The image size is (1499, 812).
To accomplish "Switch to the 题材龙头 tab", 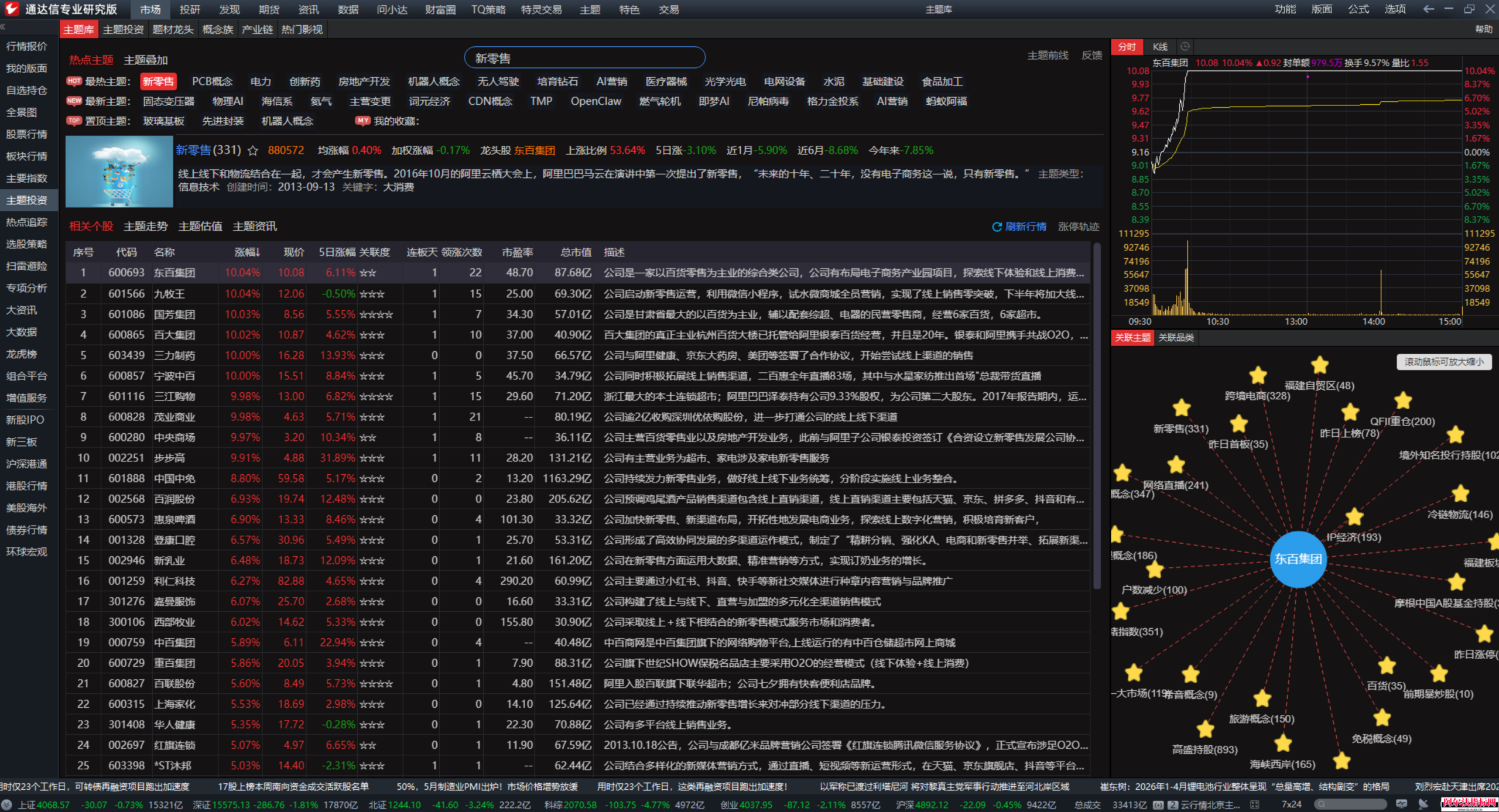I will tap(173, 30).
